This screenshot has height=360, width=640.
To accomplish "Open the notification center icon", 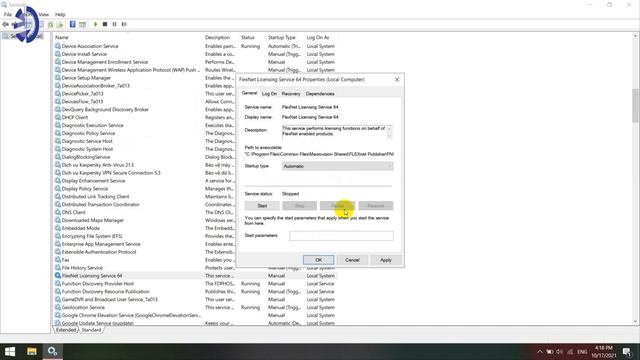I will 627,351.
